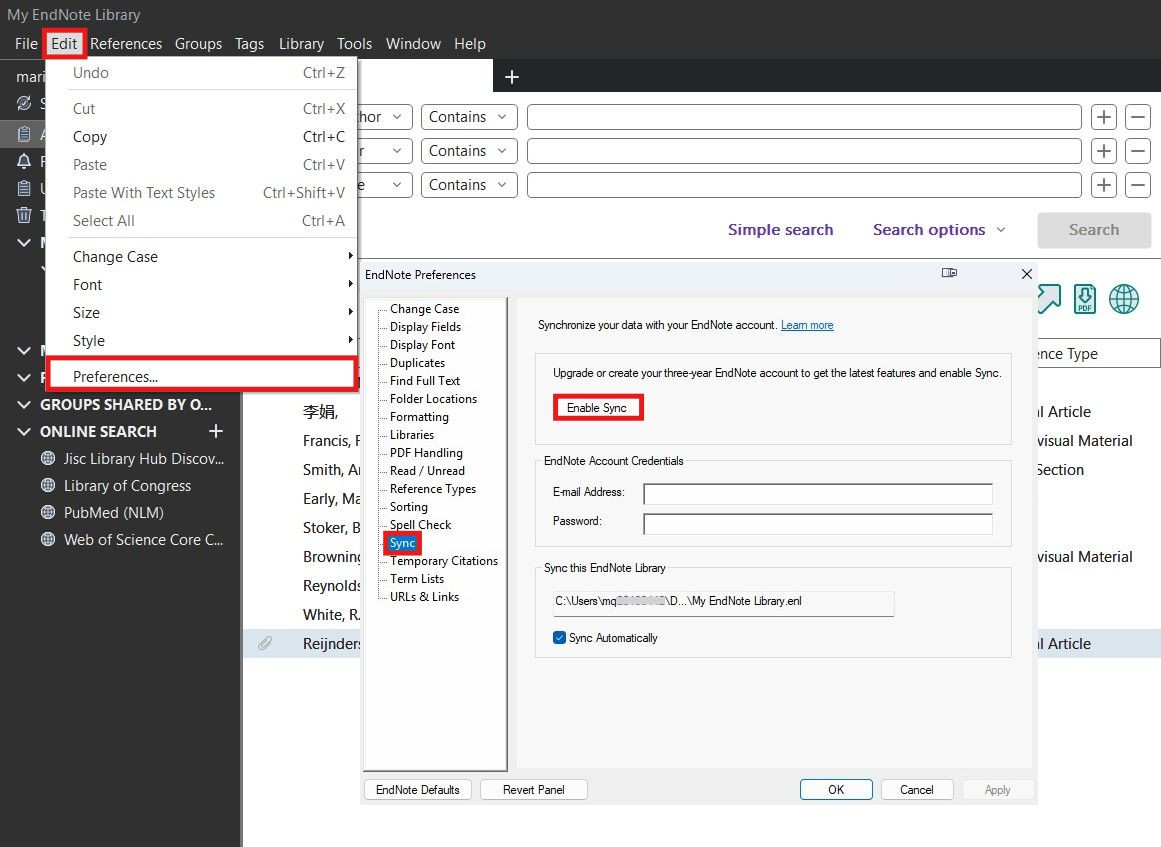Image resolution: width=1161 pixels, height=847 pixels.
Task: Click Cancel in Preferences dialog
Action: pyautogui.click(x=917, y=789)
